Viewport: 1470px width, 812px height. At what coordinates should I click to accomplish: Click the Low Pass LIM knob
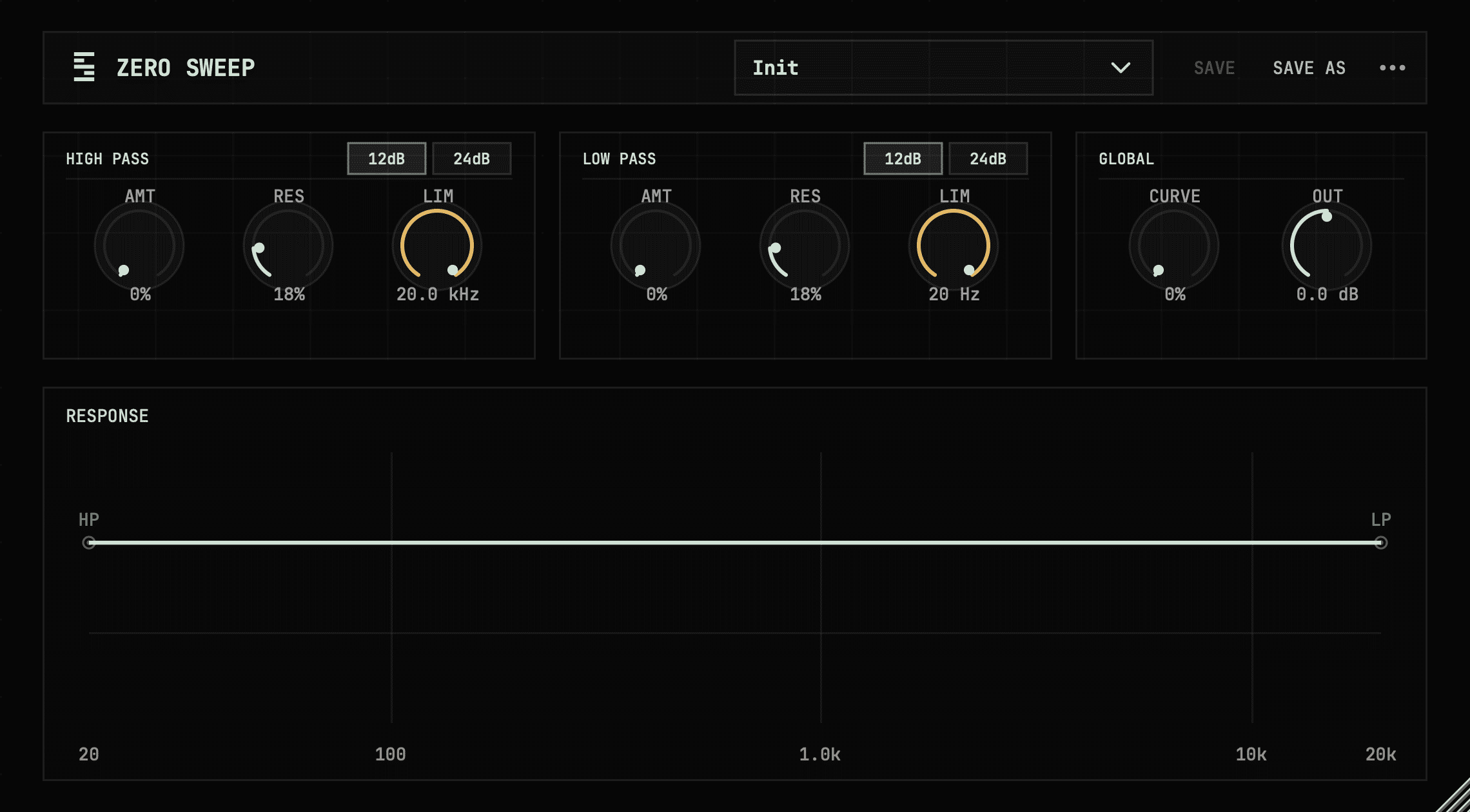954,246
